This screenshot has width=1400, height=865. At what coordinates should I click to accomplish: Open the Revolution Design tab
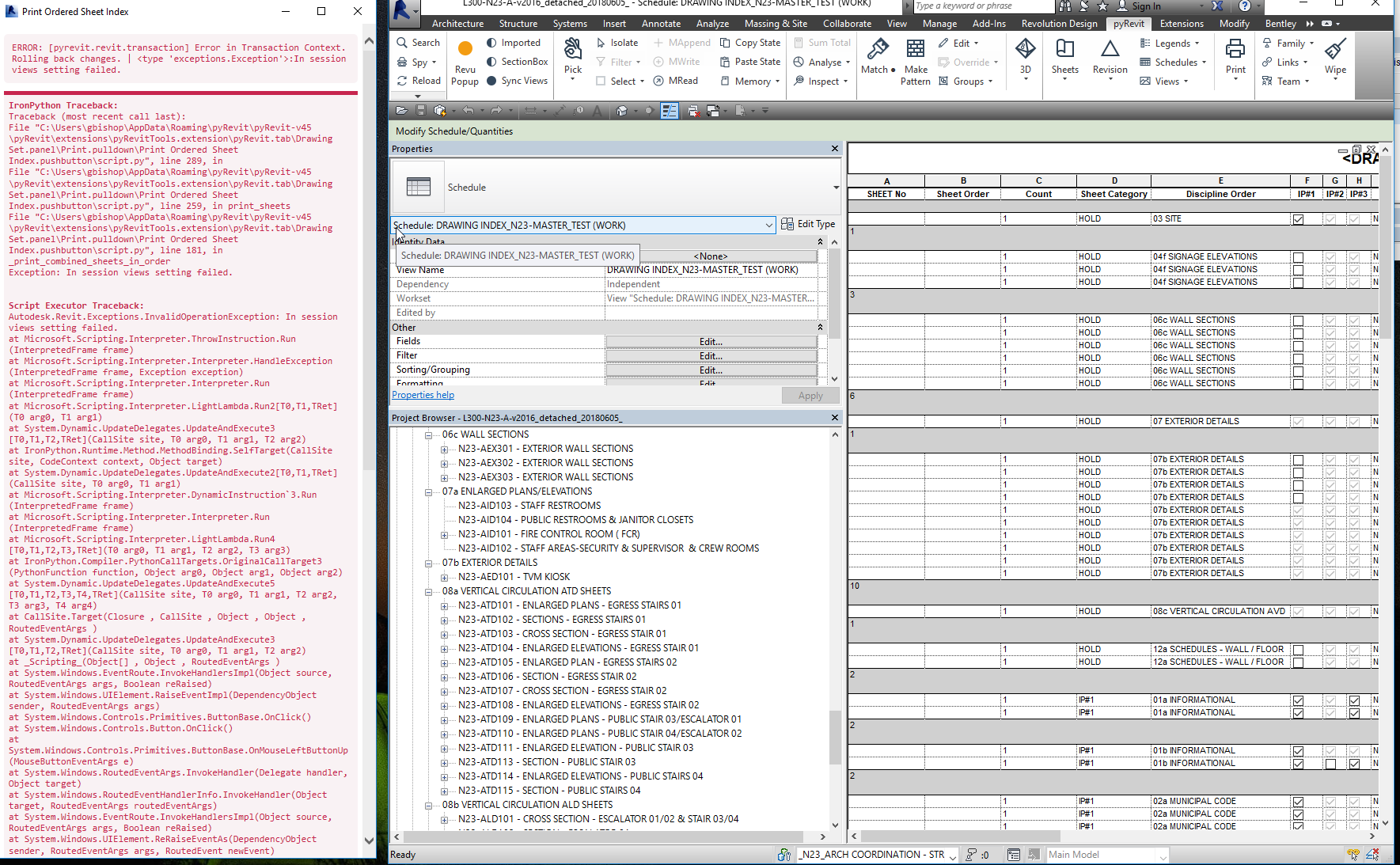click(x=1059, y=24)
